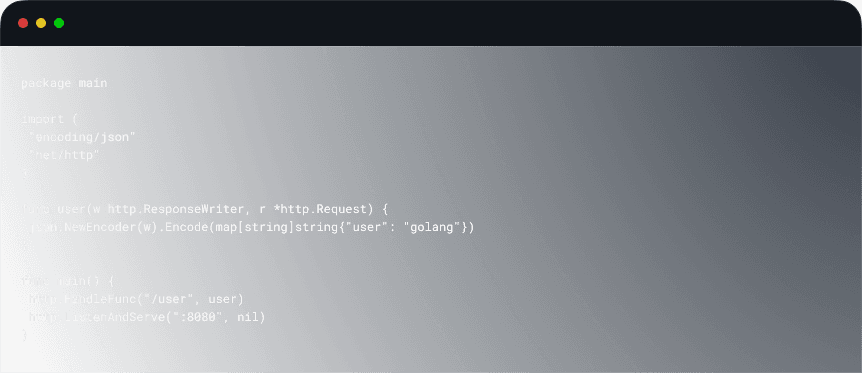Click the "golang" string literal

click(x=435, y=227)
